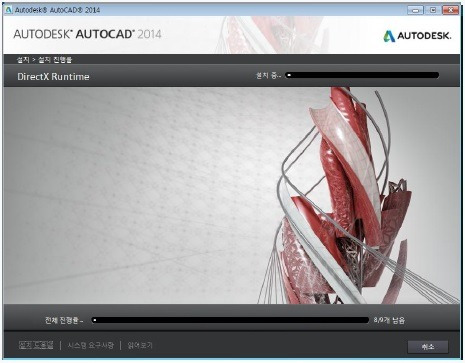Close the AutoCAD 2014 installer window
Viewport: 465px width, 363px height.
450,10
